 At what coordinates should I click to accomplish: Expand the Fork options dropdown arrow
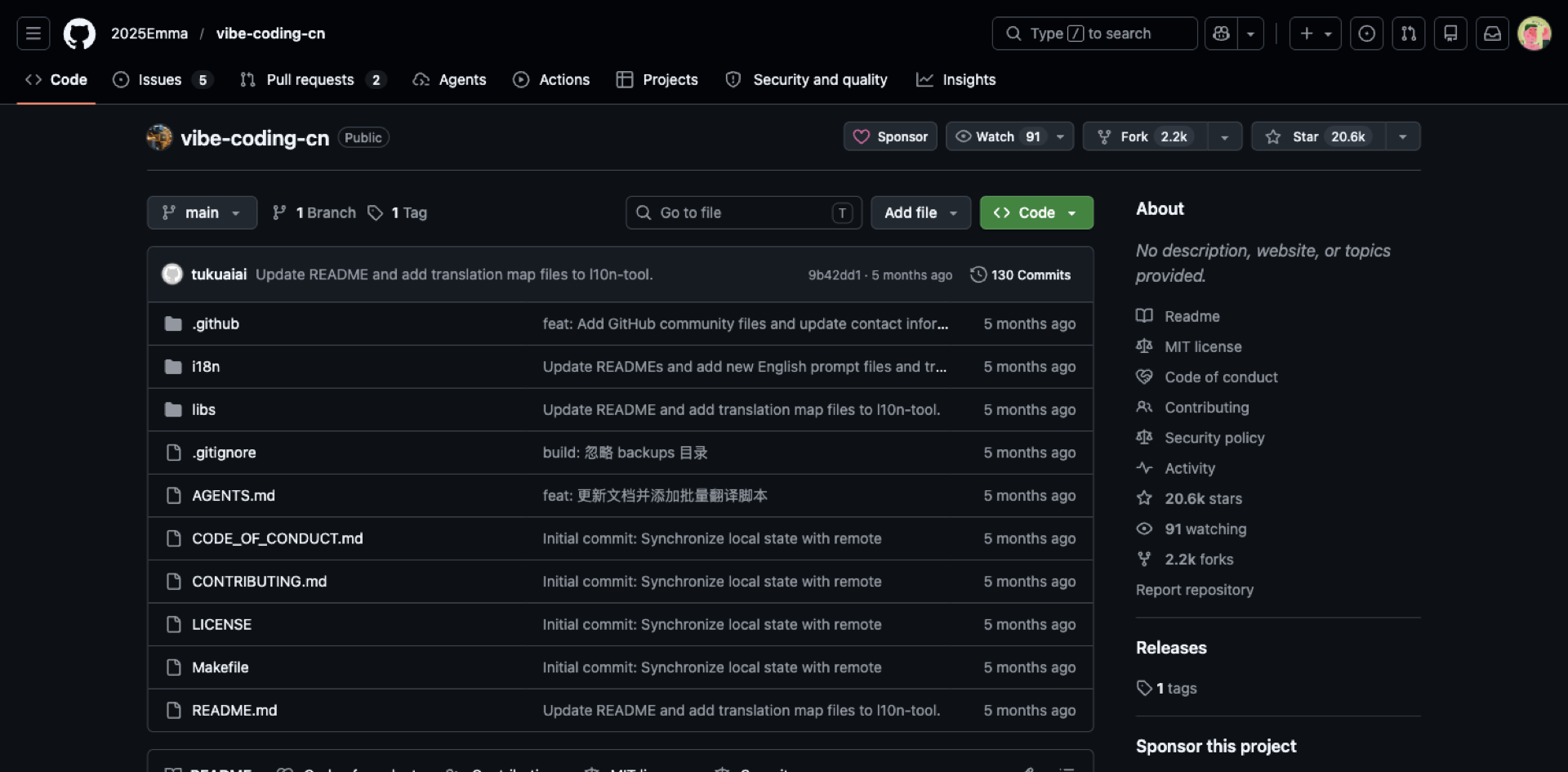coord(1224,136)
